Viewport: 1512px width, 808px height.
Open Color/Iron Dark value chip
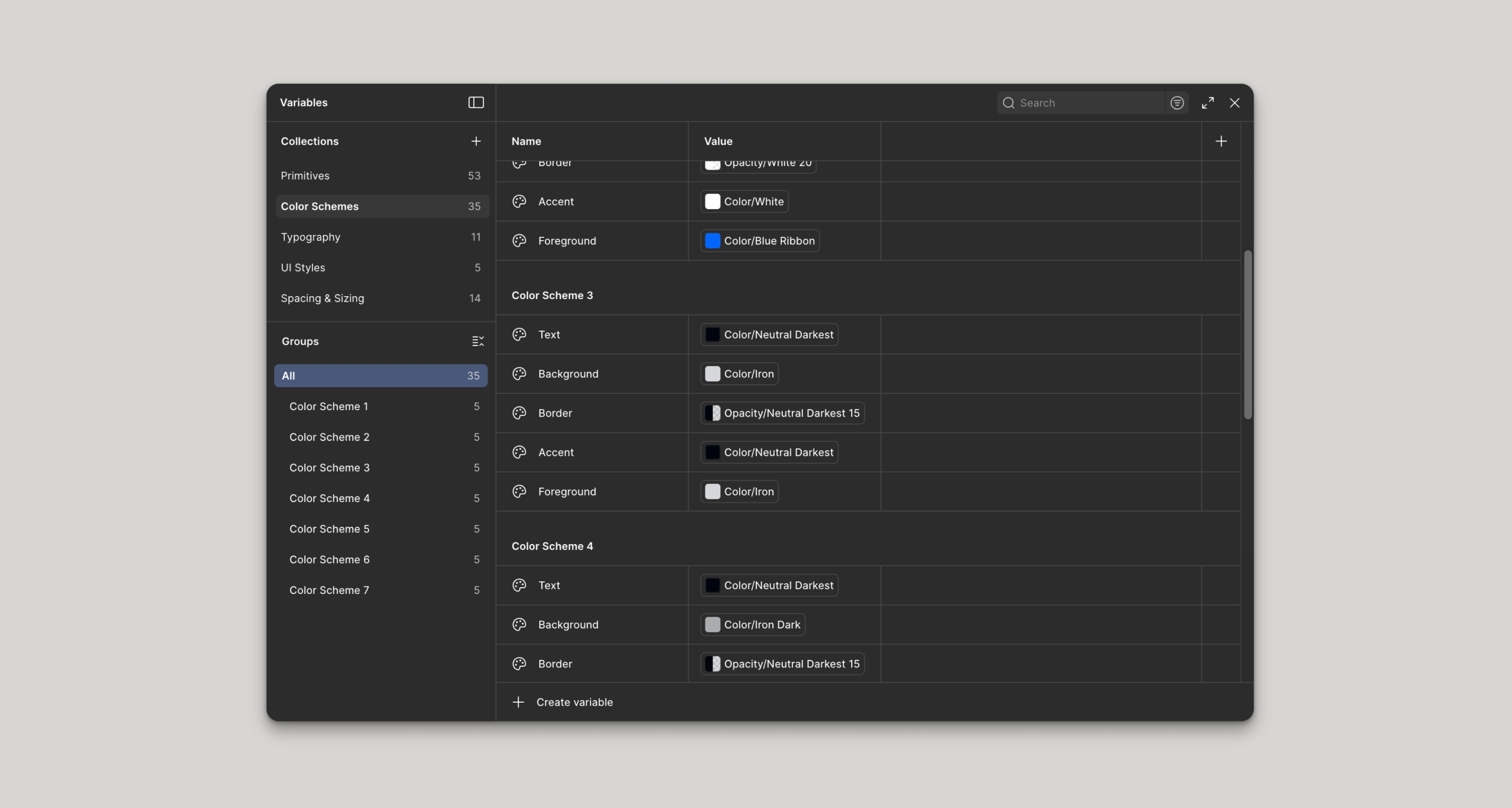click(752, 624)
